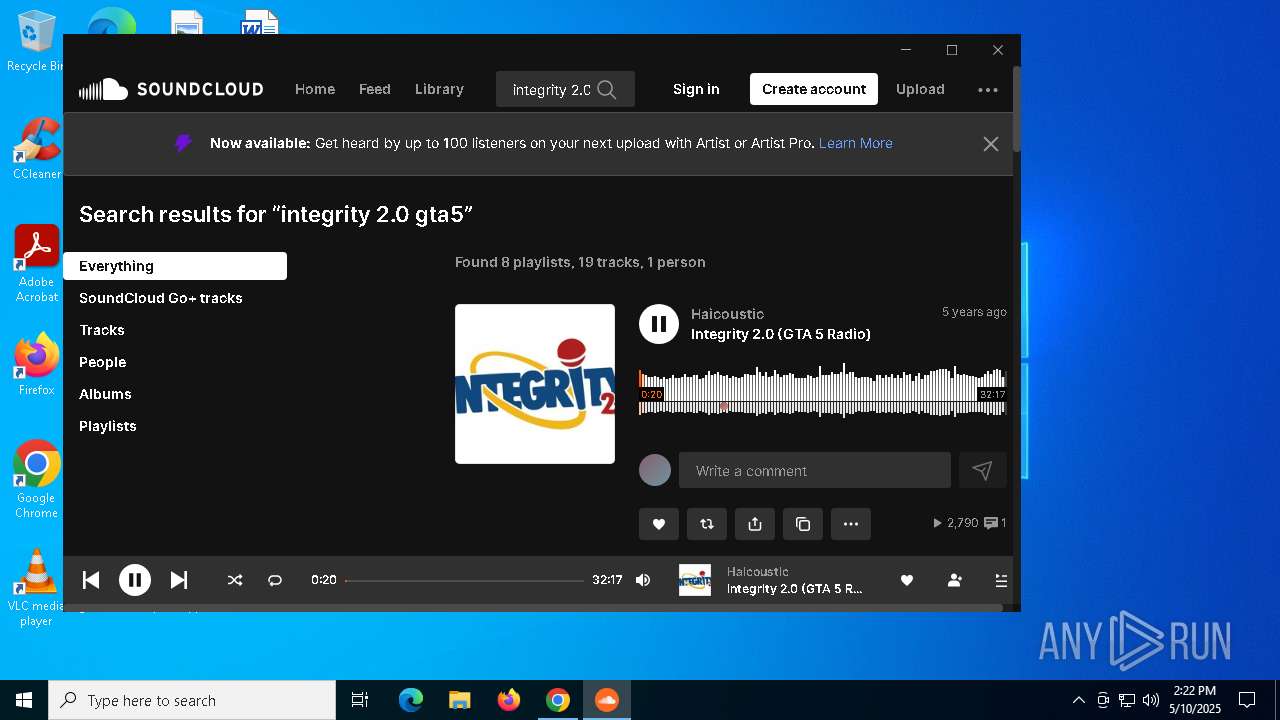This screenshot has height=720, width=1280.
Task: Copy the track link
Action: click(x=803, y=524)
